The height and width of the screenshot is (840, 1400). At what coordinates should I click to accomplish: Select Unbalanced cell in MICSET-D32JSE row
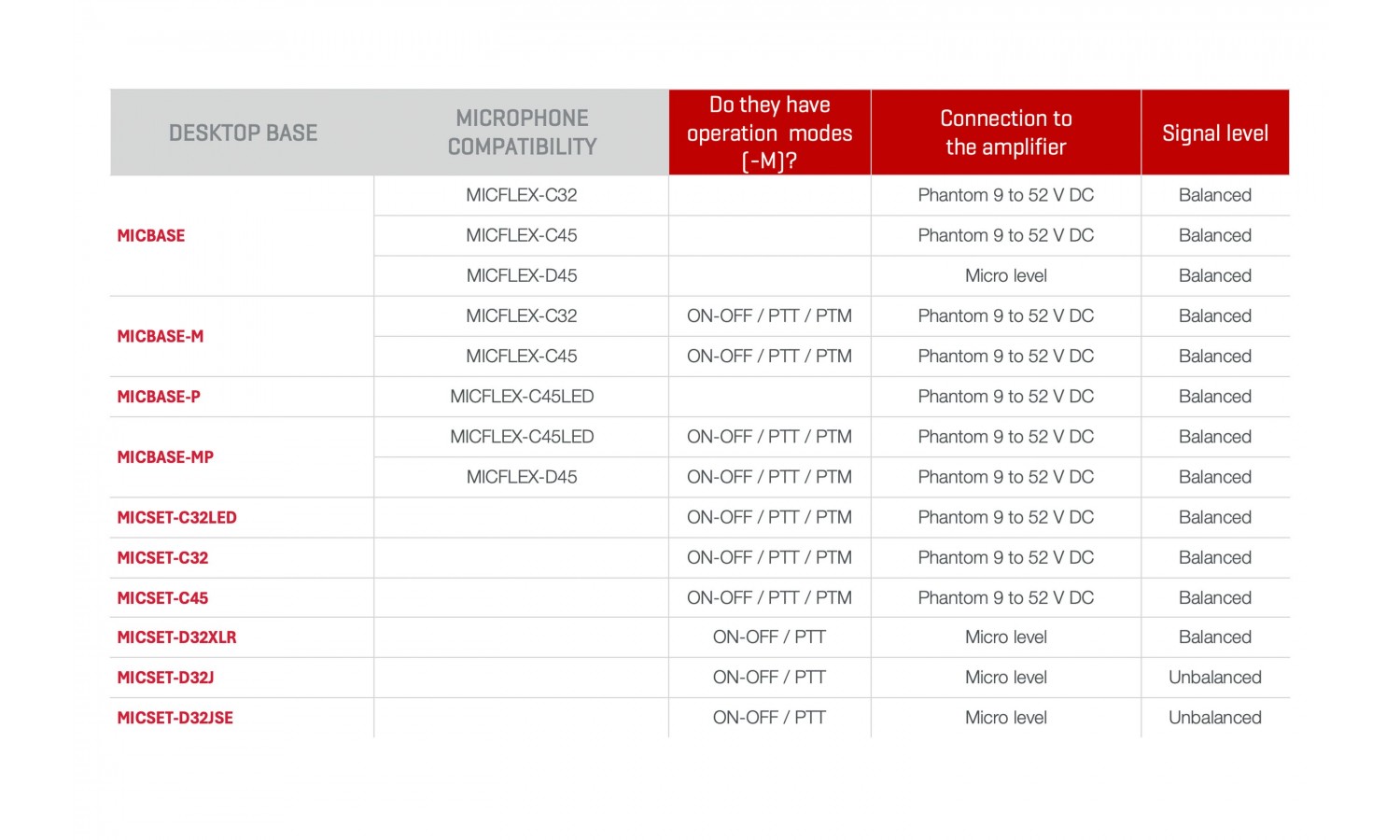[x=1215, y=718]
